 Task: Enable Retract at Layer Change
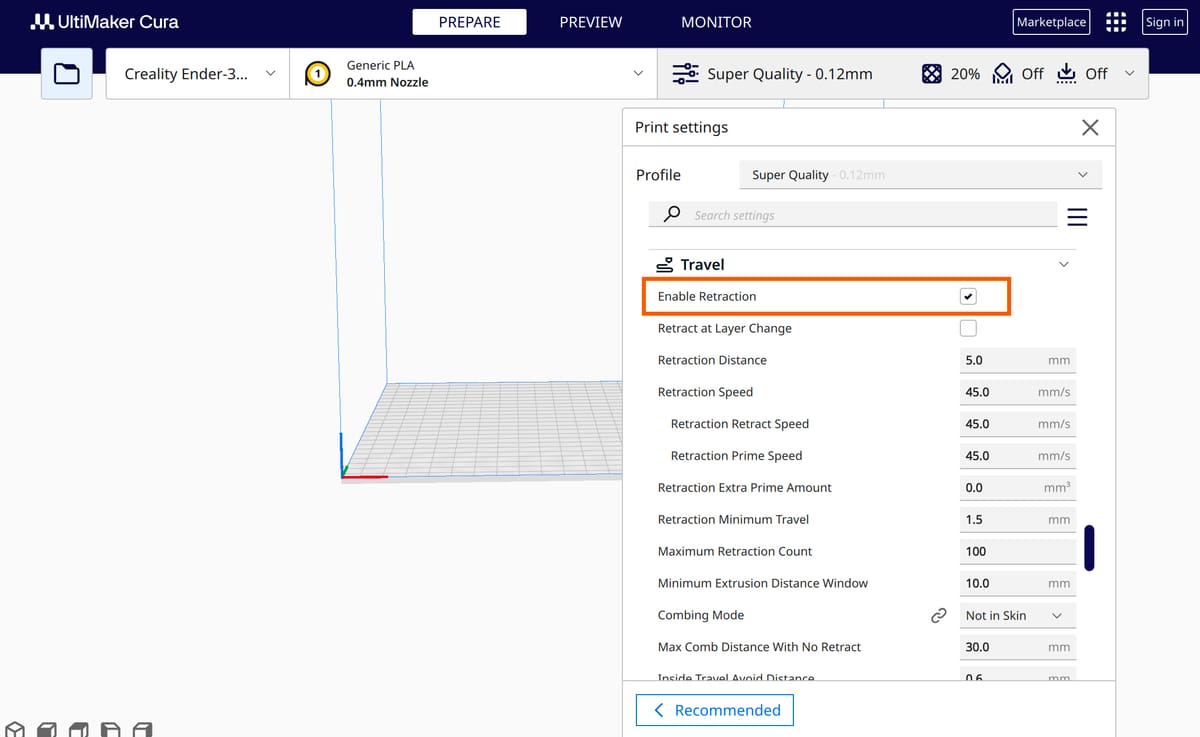(968, 328)
